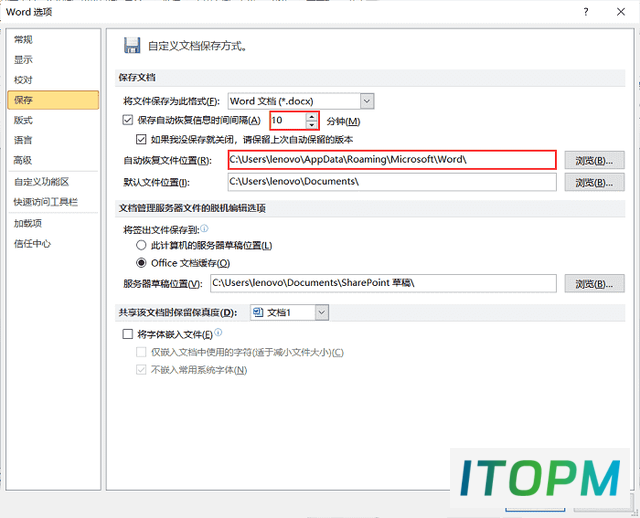Select 此计算机的服务器草稿位置 radio button
640x518 pixels.
click(141, 245)
